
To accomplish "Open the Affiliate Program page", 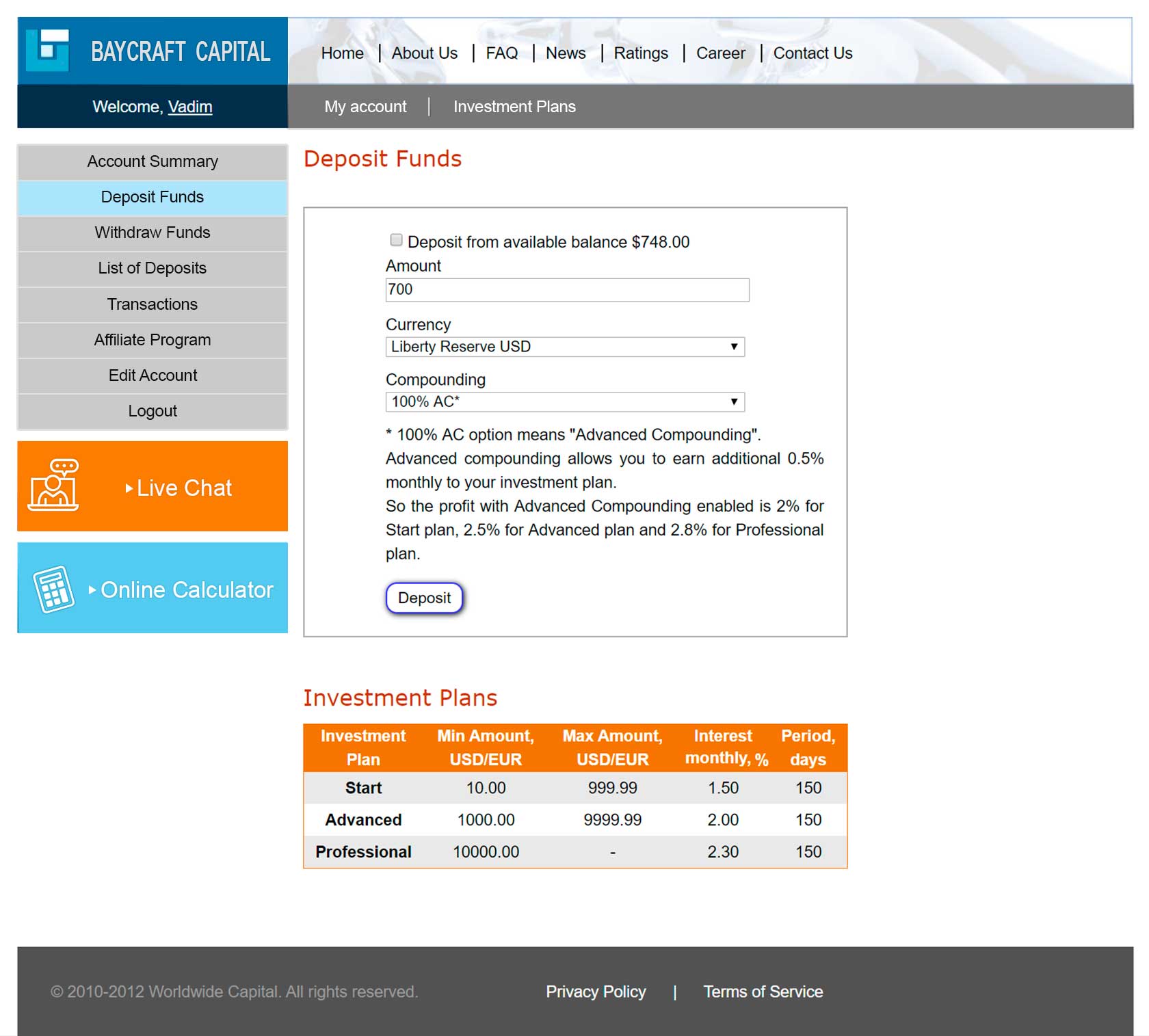I will [152, 340].
